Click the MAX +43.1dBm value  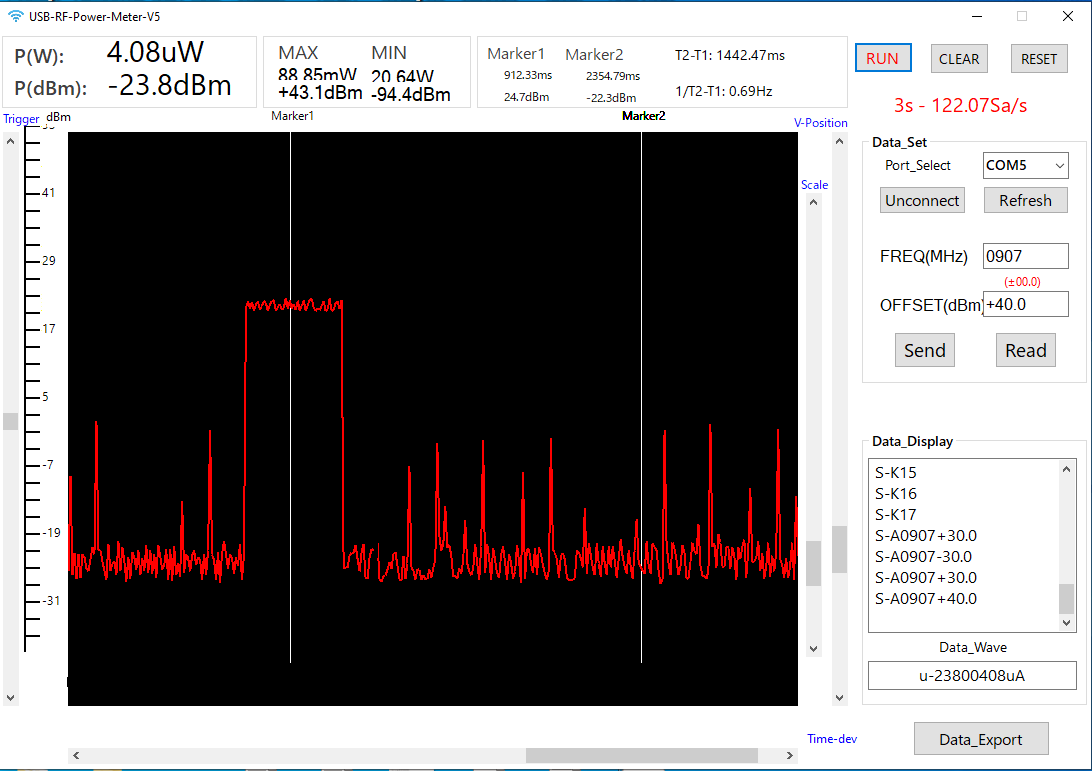[x=320, y=93]
